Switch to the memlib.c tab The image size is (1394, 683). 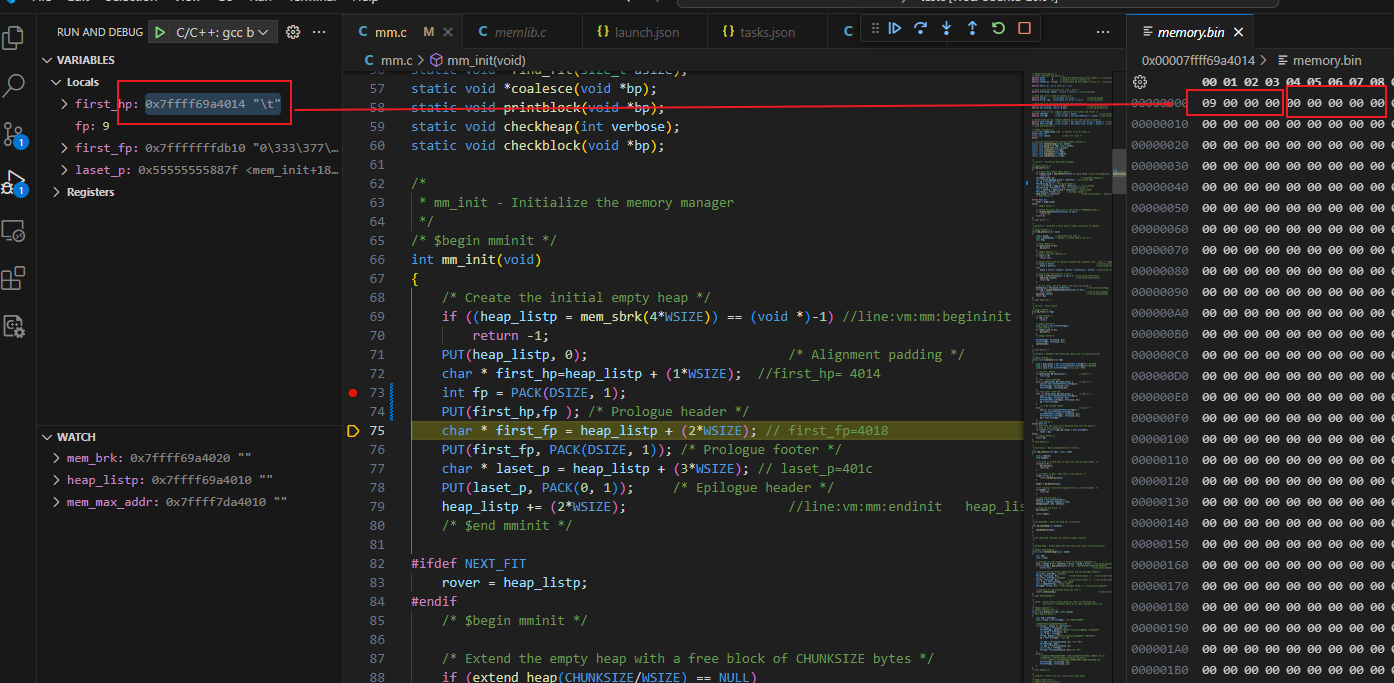[x=519, y=32]
